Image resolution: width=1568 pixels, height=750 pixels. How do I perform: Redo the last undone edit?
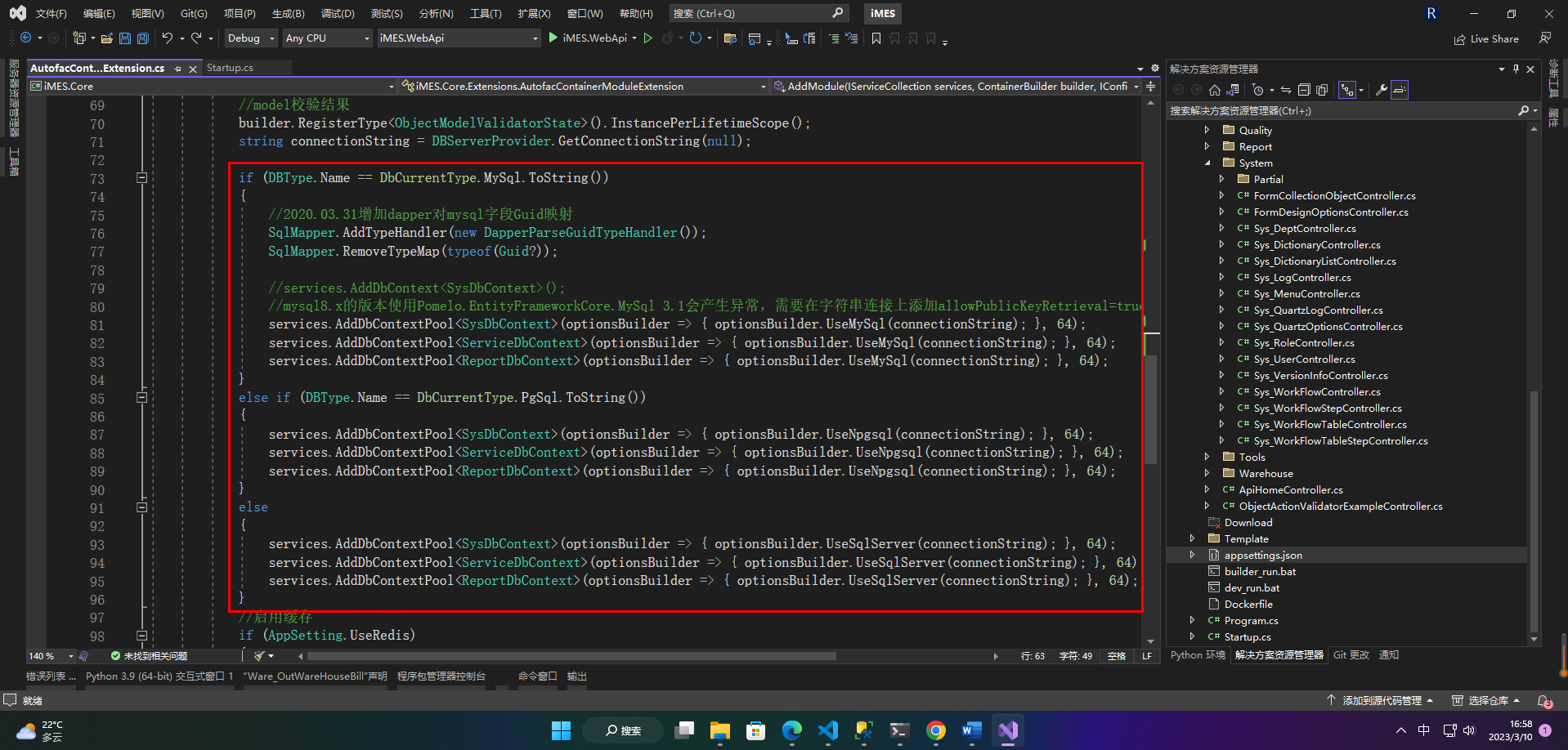point(196,38)
